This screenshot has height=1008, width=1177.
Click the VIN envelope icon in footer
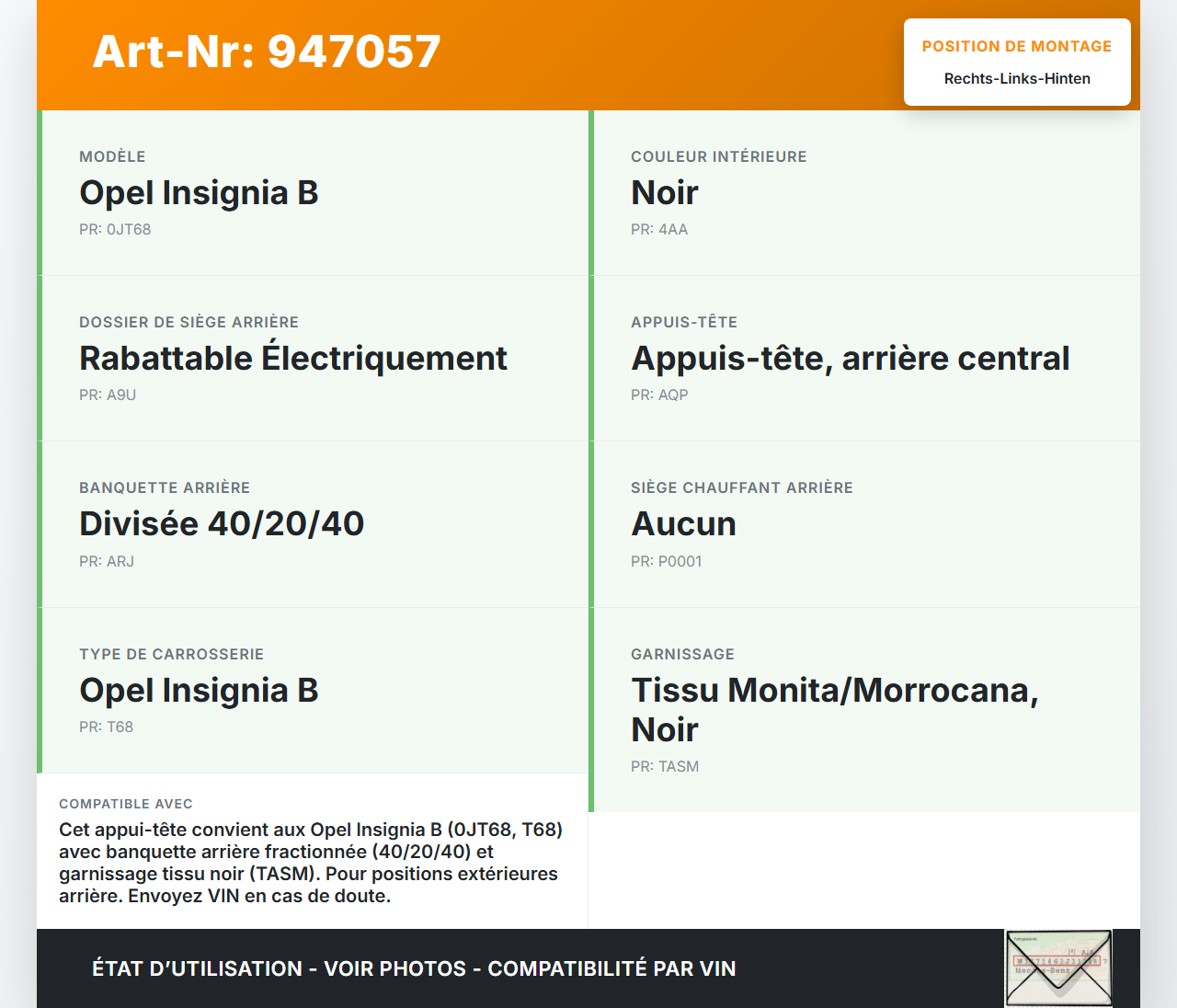coord(1058,968)
